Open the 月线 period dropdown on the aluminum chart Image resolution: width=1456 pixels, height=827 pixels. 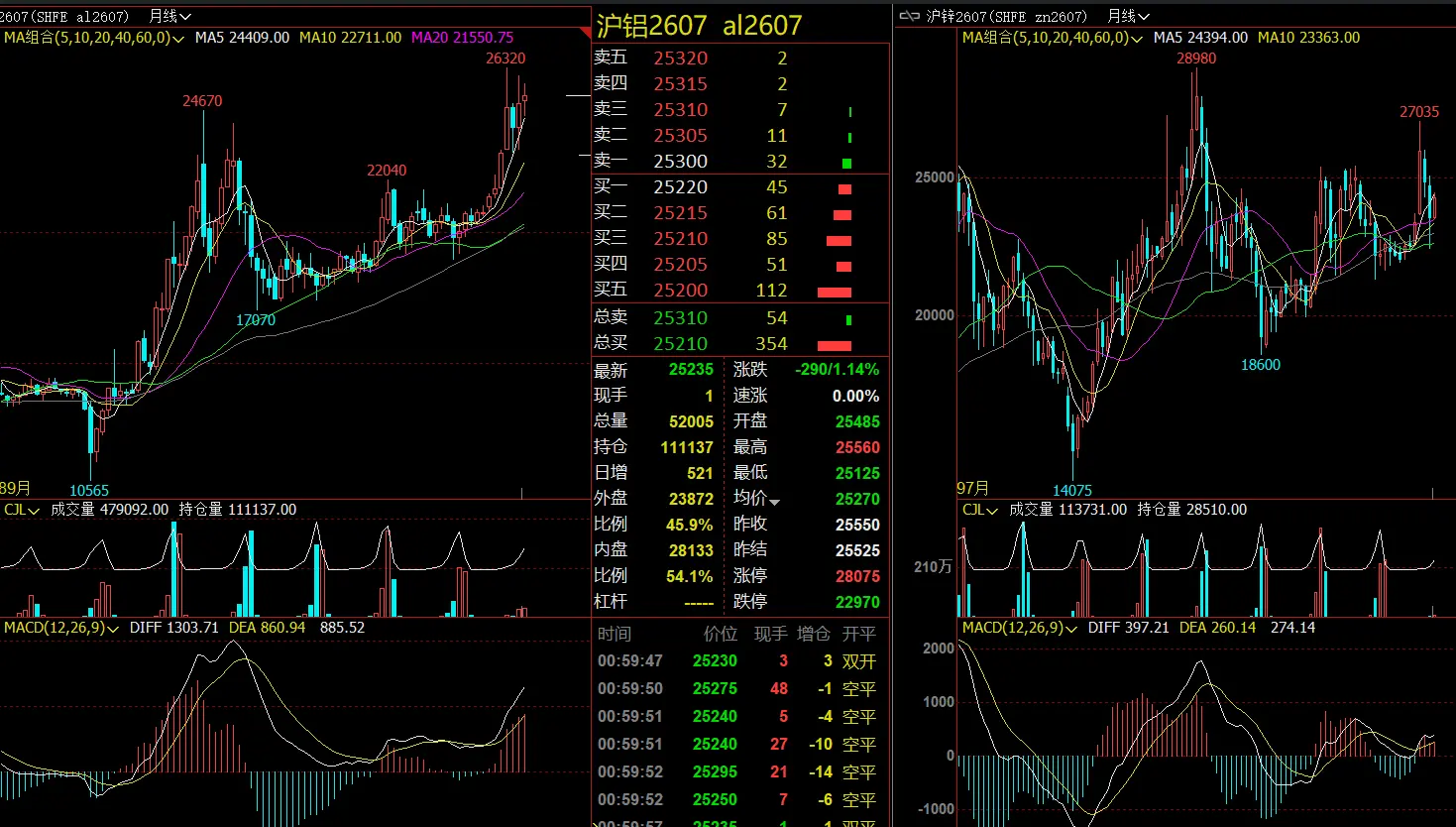pos(169,16)
